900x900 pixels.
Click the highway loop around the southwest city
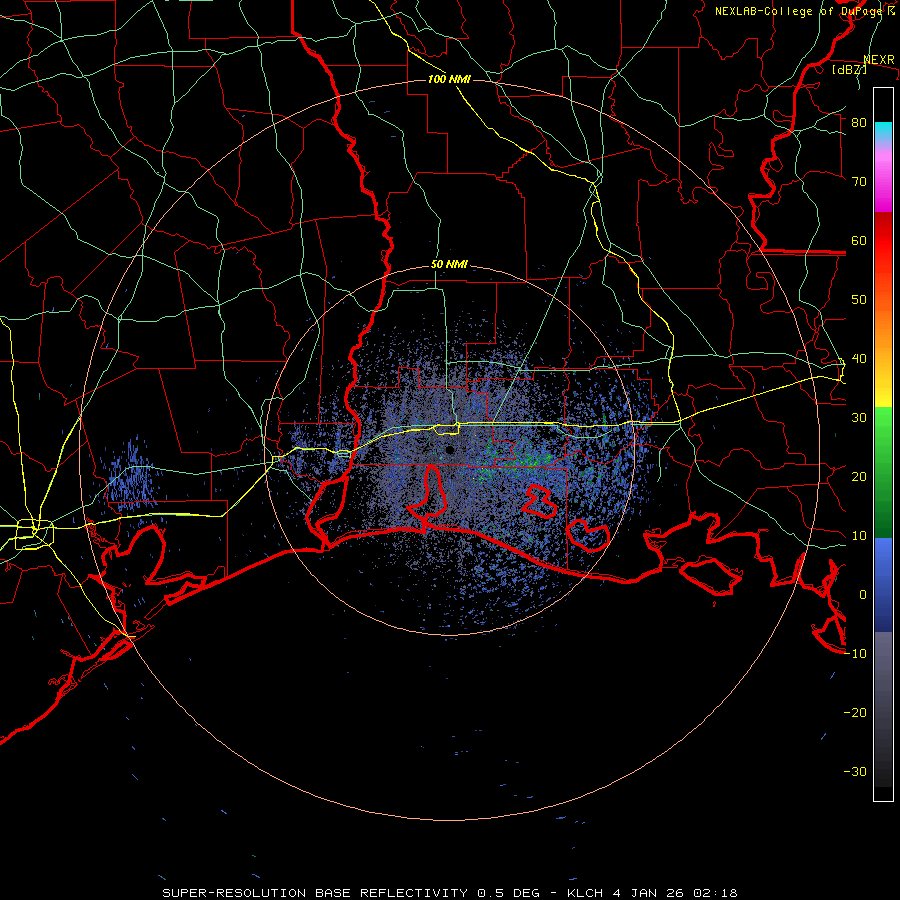point(34,534)
